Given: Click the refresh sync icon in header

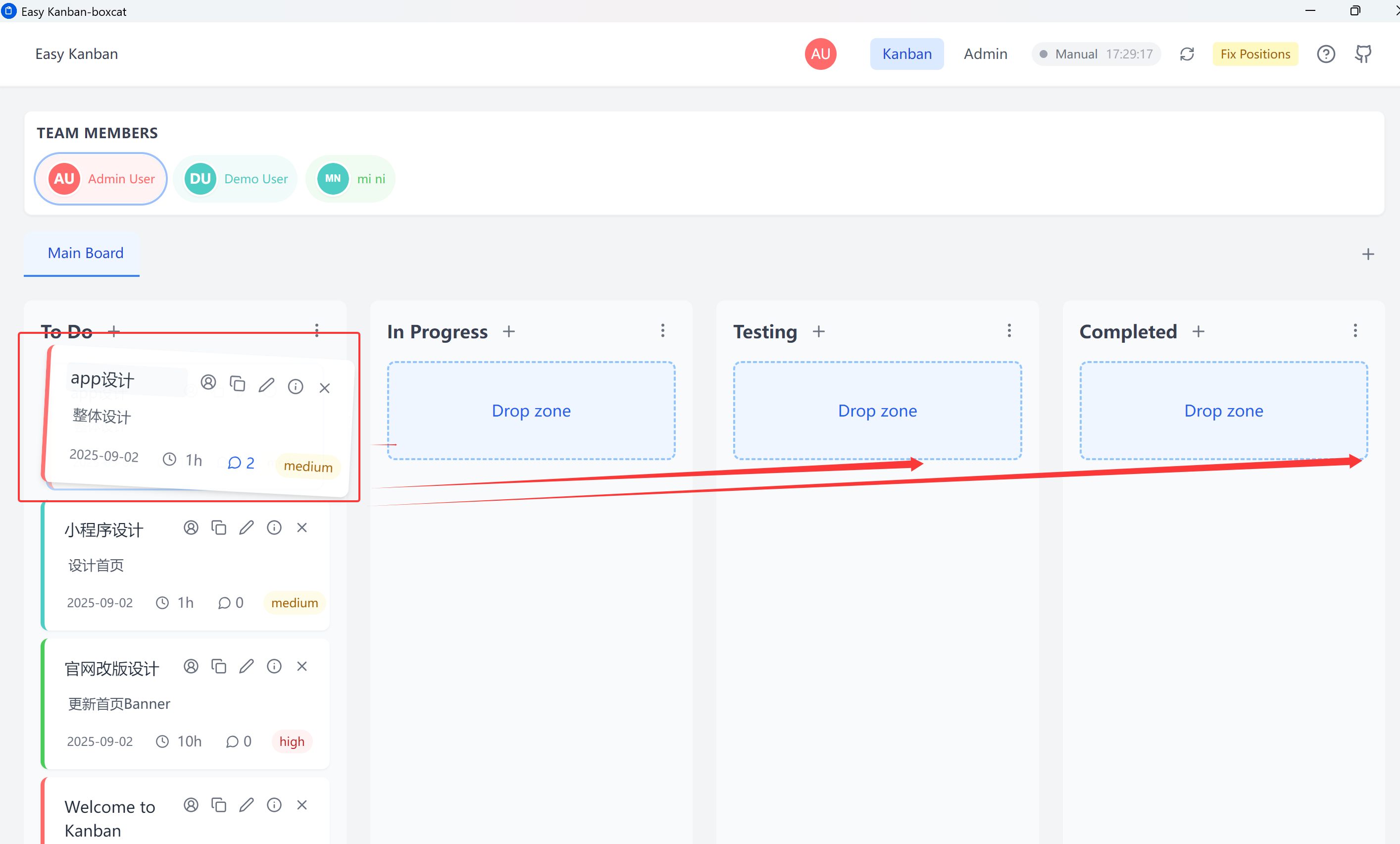Looking at the screenshot, I should tap(1187, 54).
